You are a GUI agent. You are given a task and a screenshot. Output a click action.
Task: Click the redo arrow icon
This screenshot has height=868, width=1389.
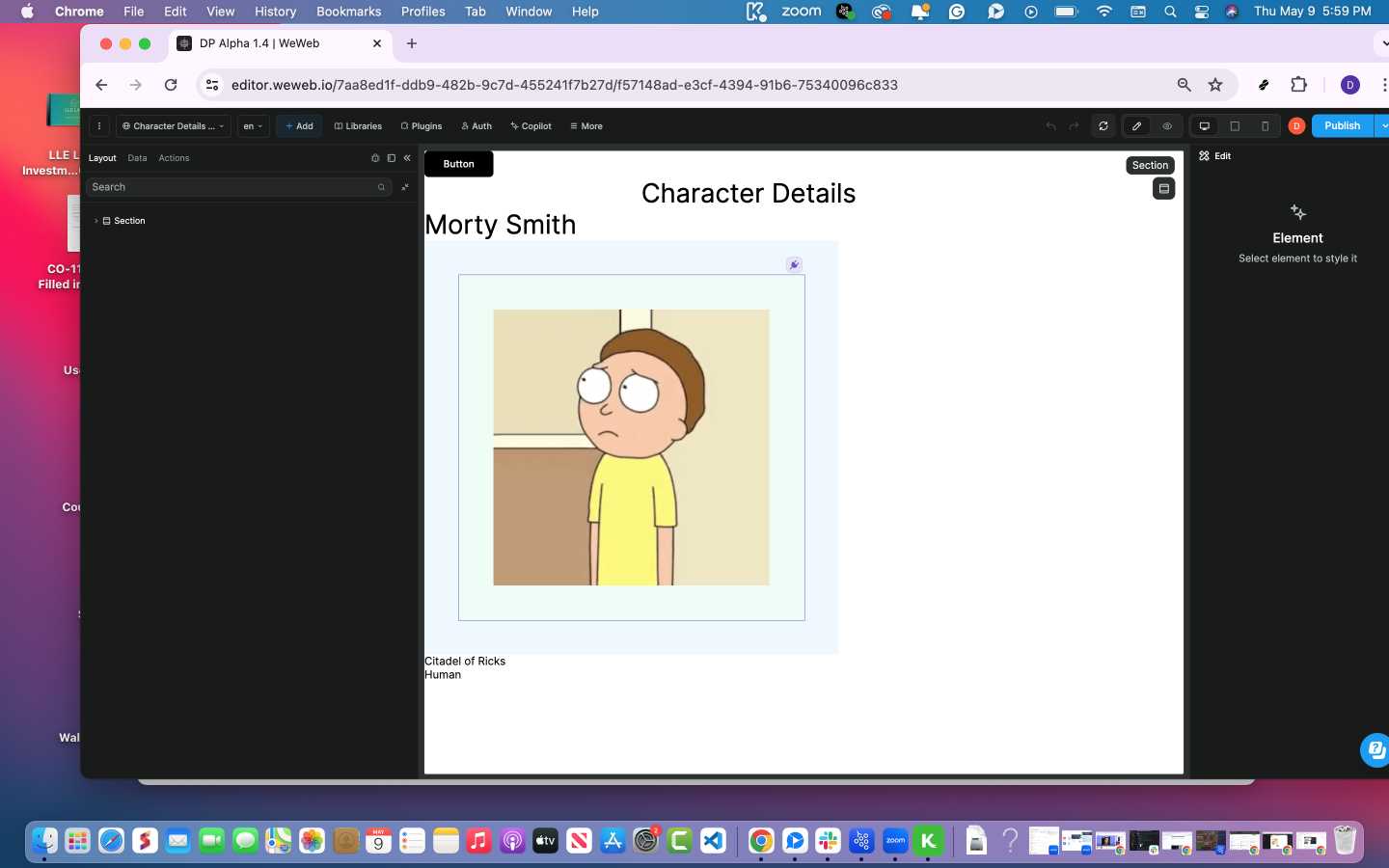coord(1074,126)
